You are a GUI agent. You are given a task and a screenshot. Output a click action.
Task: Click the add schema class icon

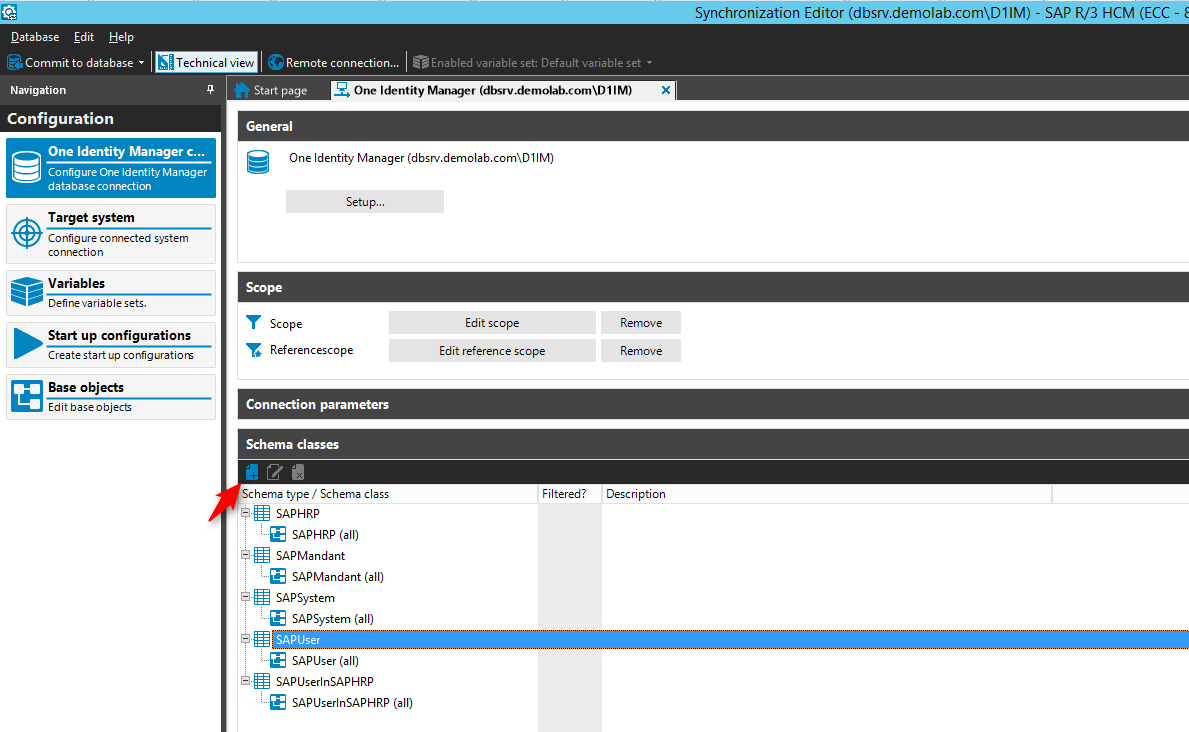(x=252, y=472)
